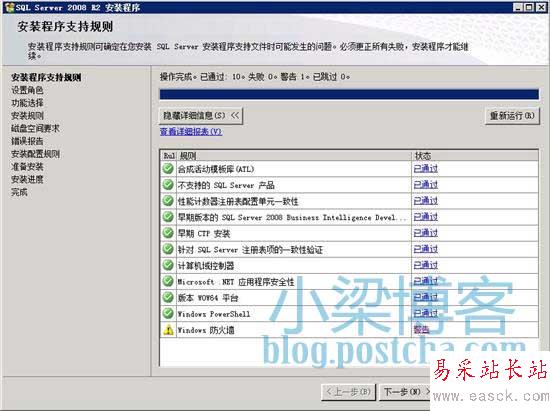This screenshot has height=411, width=550.
Task: Click green check icon for Microsoft .NET 应用程序安全性
Action: 168,281
